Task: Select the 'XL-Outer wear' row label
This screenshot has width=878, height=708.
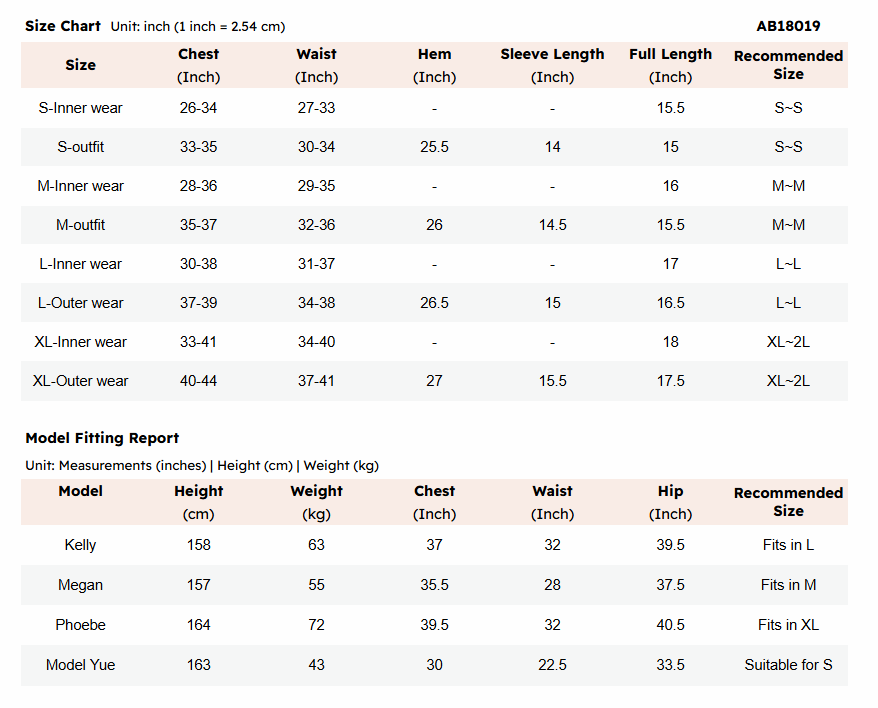Action: [81, 381]
